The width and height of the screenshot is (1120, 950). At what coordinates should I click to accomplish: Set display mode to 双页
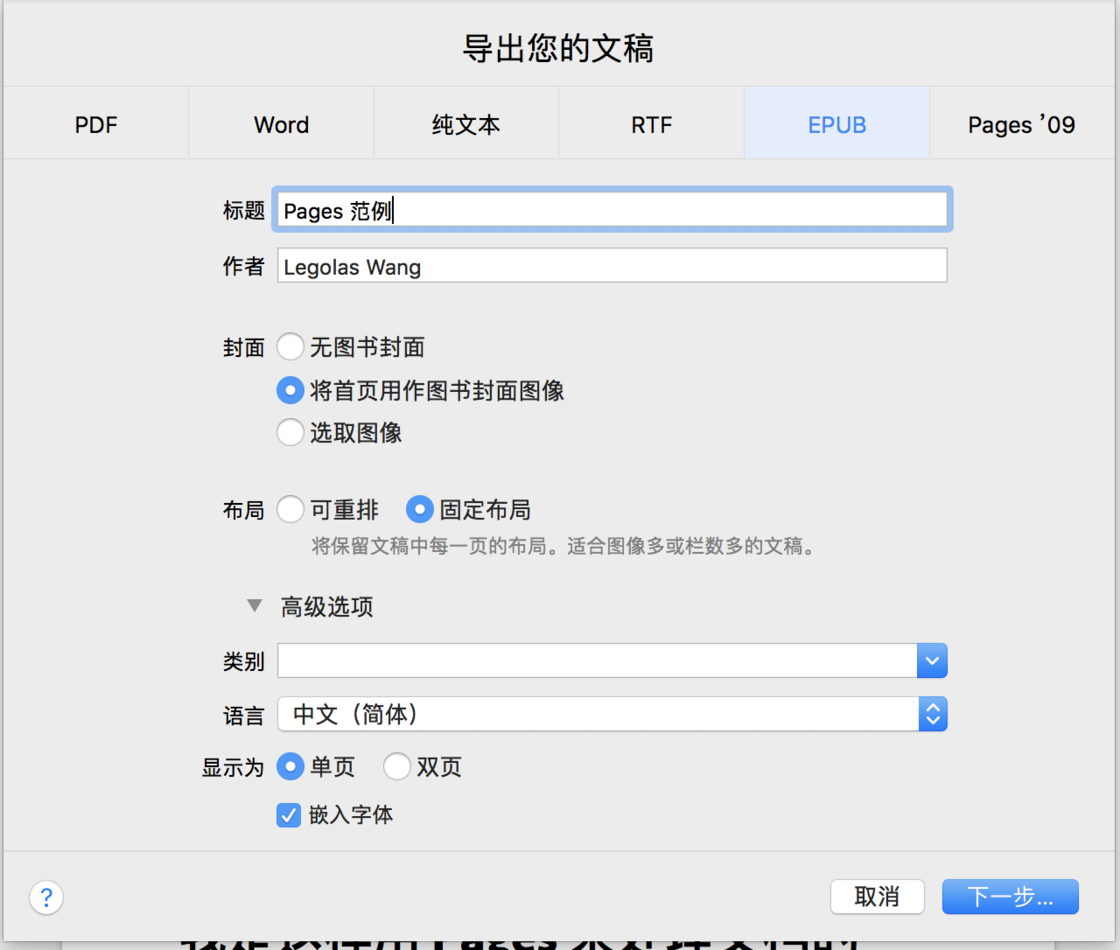pos(397,766)
